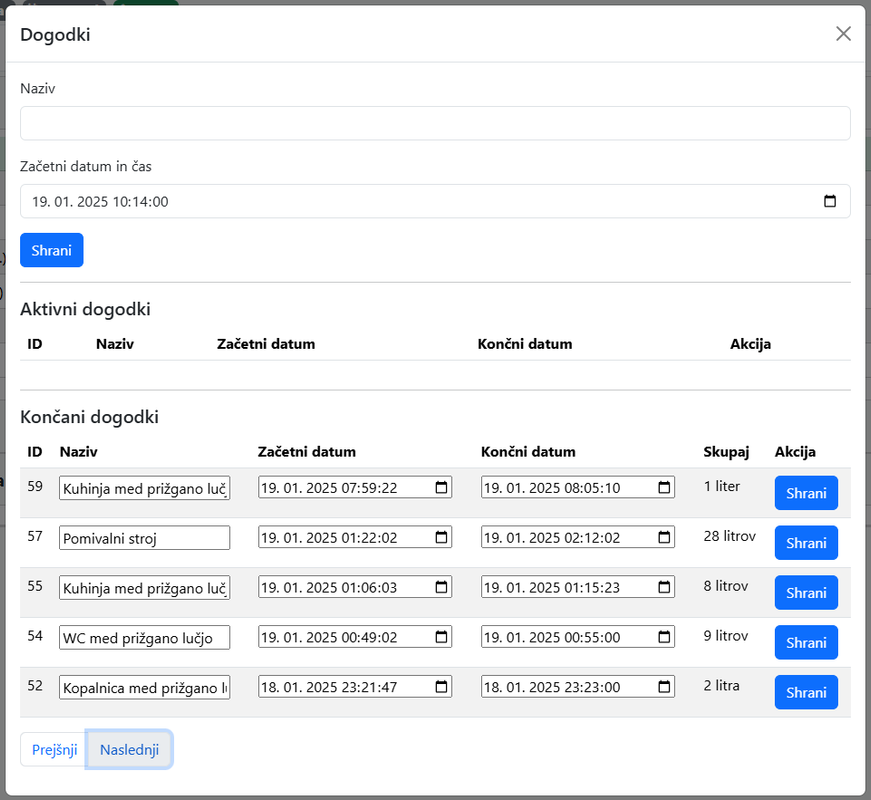
Task: Click the empty Naziv input field
Action: point(435,123)
